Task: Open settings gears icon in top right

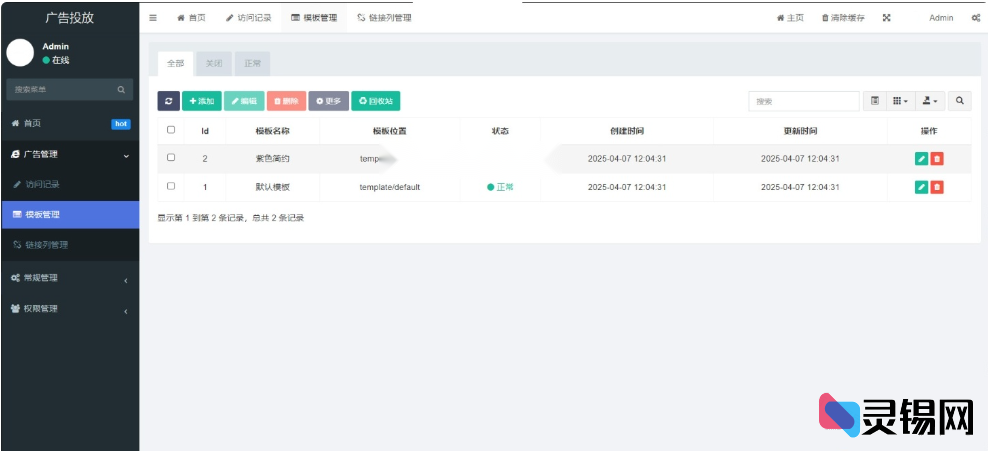Action: click(975, 18)
